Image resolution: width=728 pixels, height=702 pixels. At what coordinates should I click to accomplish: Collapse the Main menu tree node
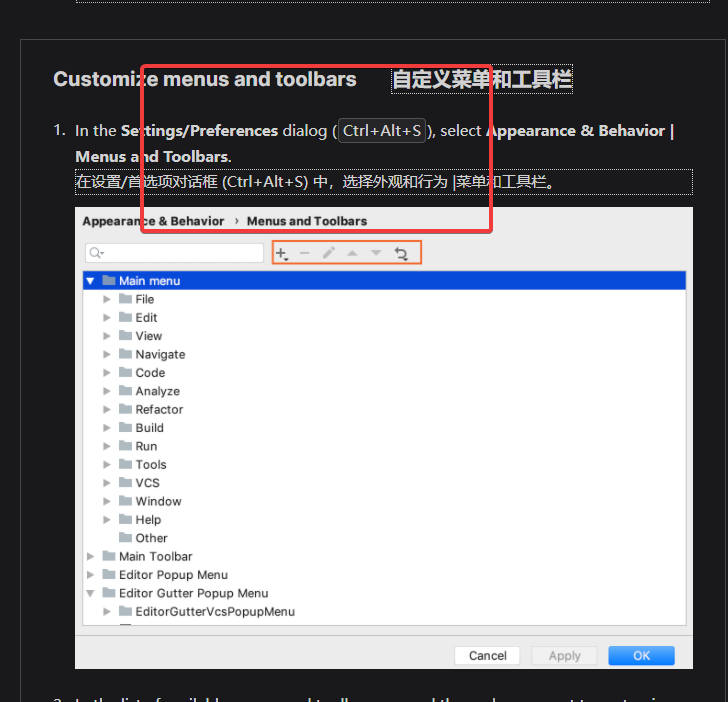(90, 280)
